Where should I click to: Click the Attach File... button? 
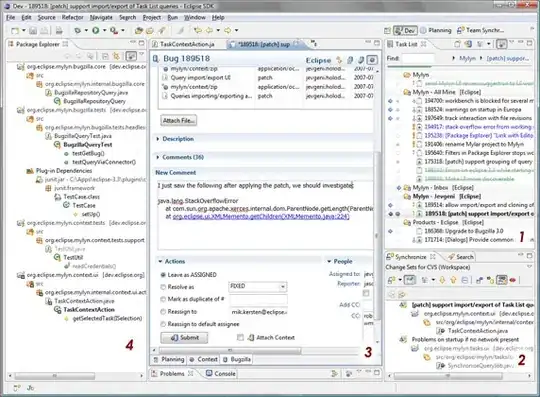178,121
